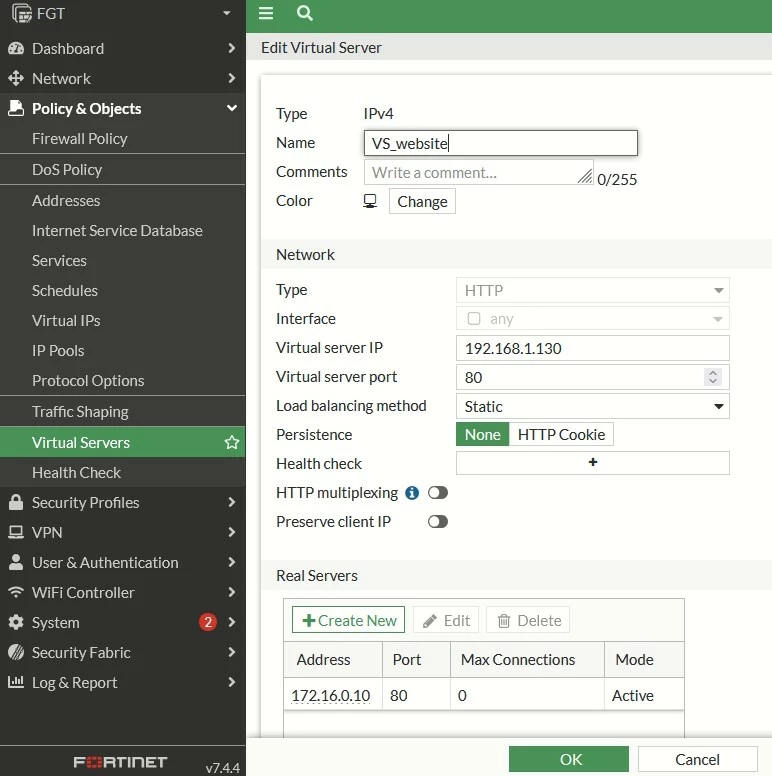
Task: Click the Comments text area
Action: click(x=479, y=172)
